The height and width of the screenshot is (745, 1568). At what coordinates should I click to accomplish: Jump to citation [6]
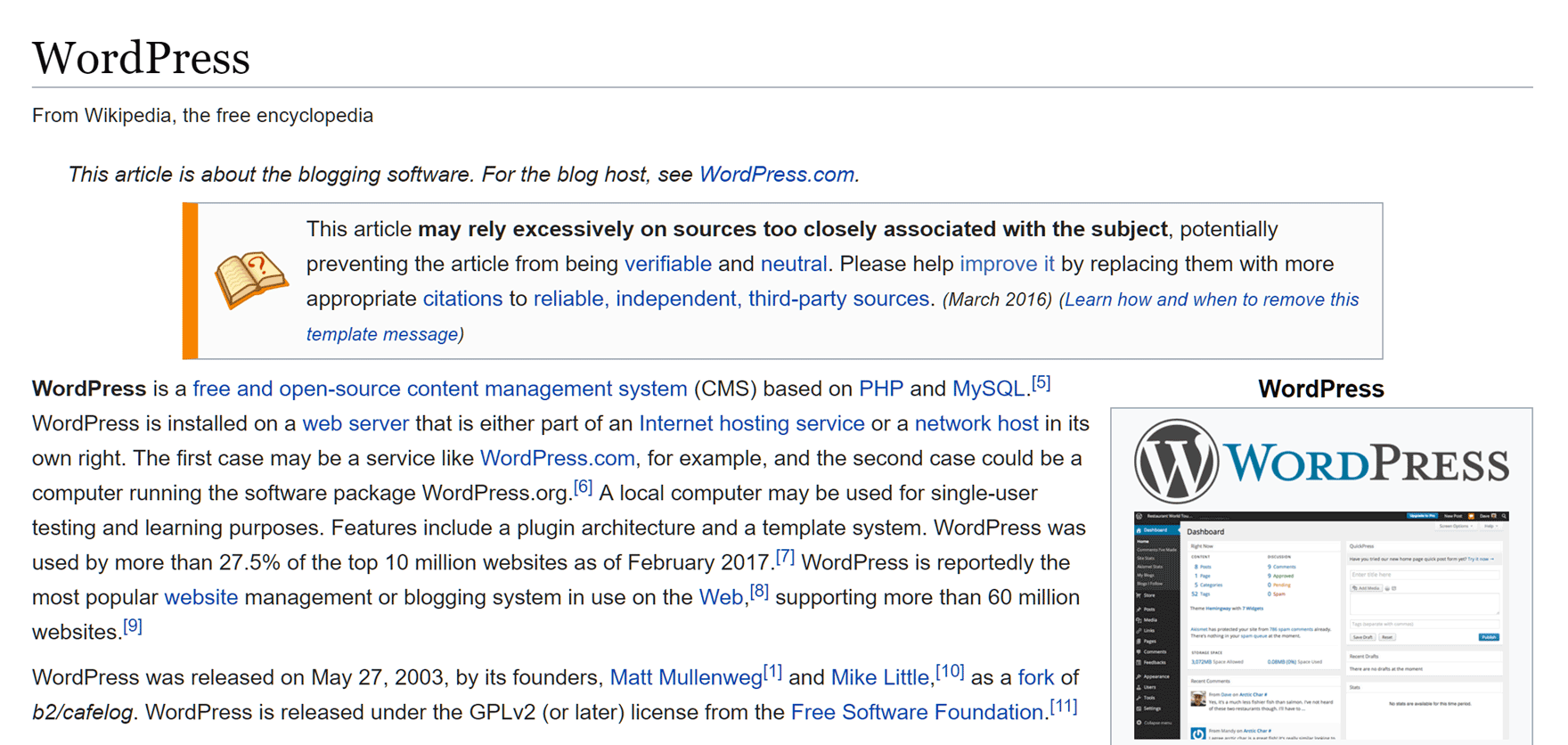[x=583, y=487]
